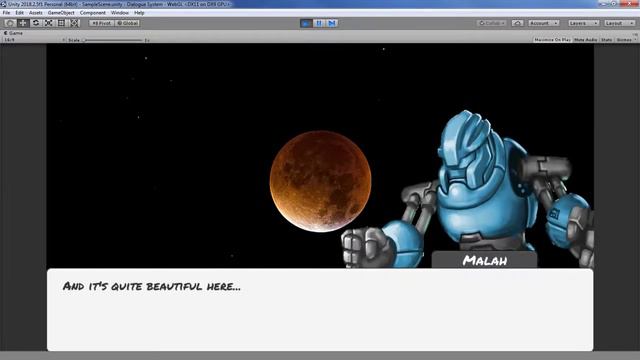Click the Malah speaker name tag
Viewport: 640px width, 360px height.
click(x=484, y=260)
